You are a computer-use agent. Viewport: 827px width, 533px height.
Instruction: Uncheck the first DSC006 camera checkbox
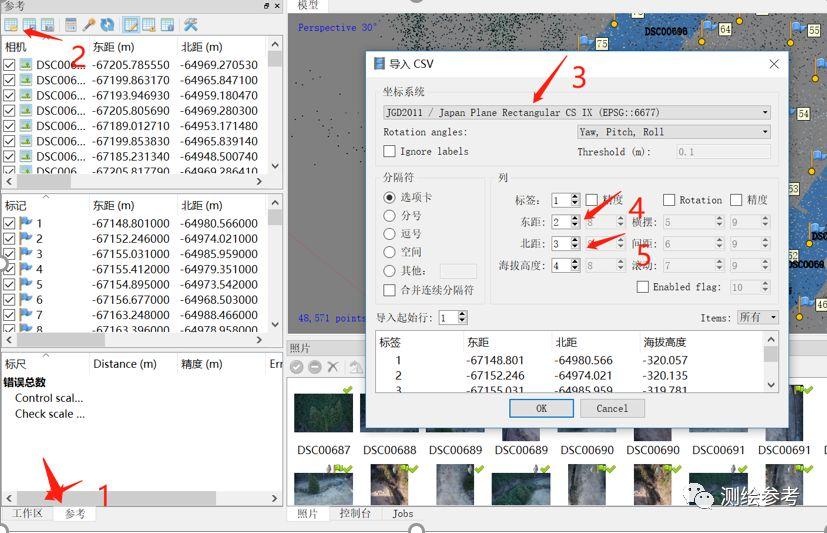click(x=9, y=65)
